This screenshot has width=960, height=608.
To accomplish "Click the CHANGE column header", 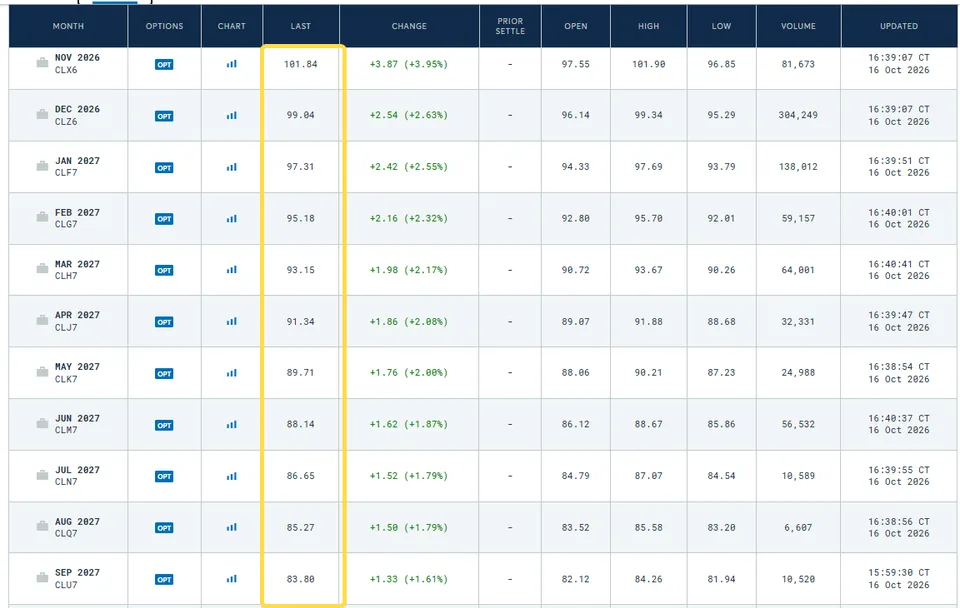I will pos(409,26).
